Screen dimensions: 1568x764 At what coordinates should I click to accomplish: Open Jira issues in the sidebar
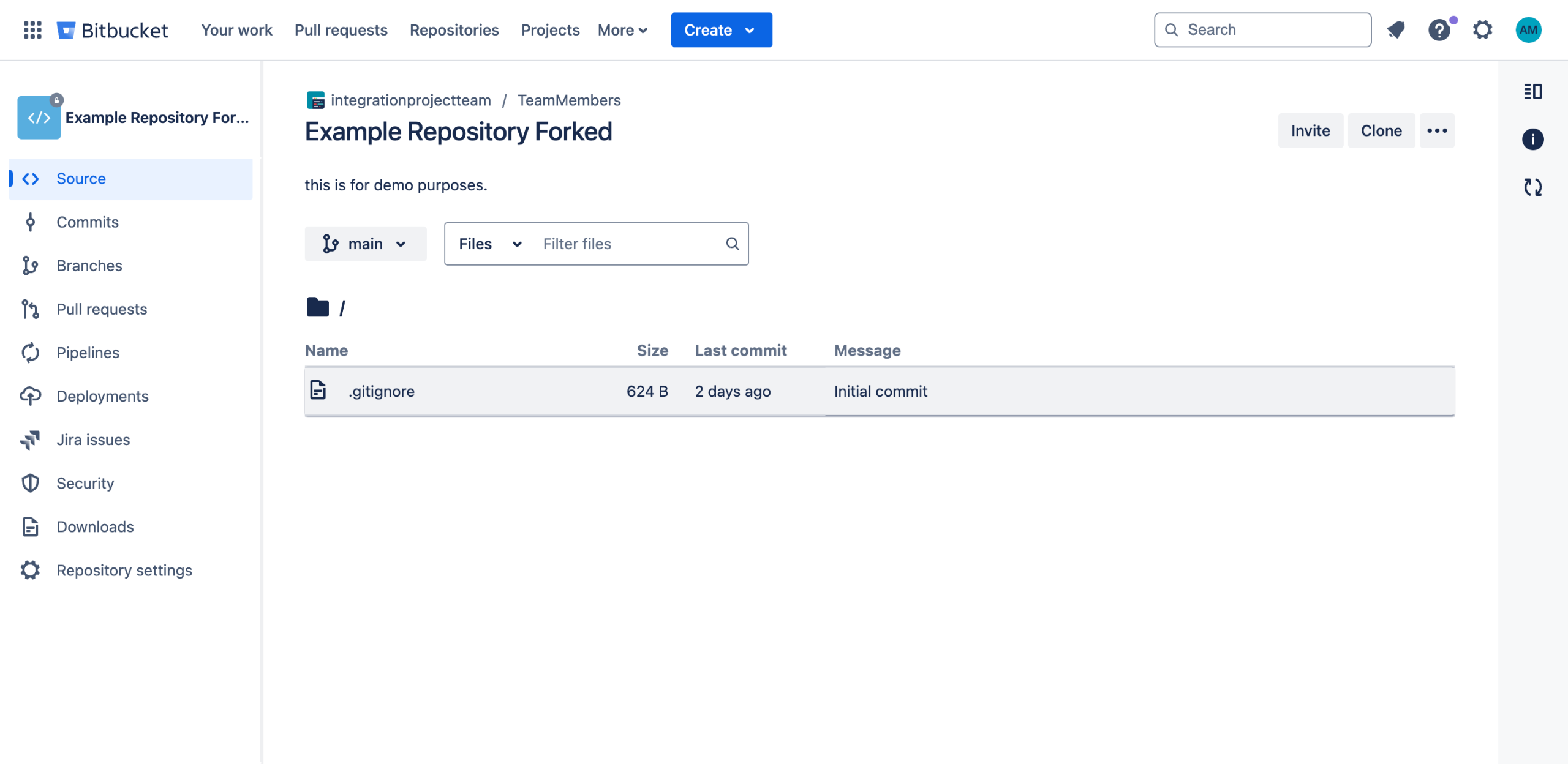pyautogui.click(x=130, y=440)
